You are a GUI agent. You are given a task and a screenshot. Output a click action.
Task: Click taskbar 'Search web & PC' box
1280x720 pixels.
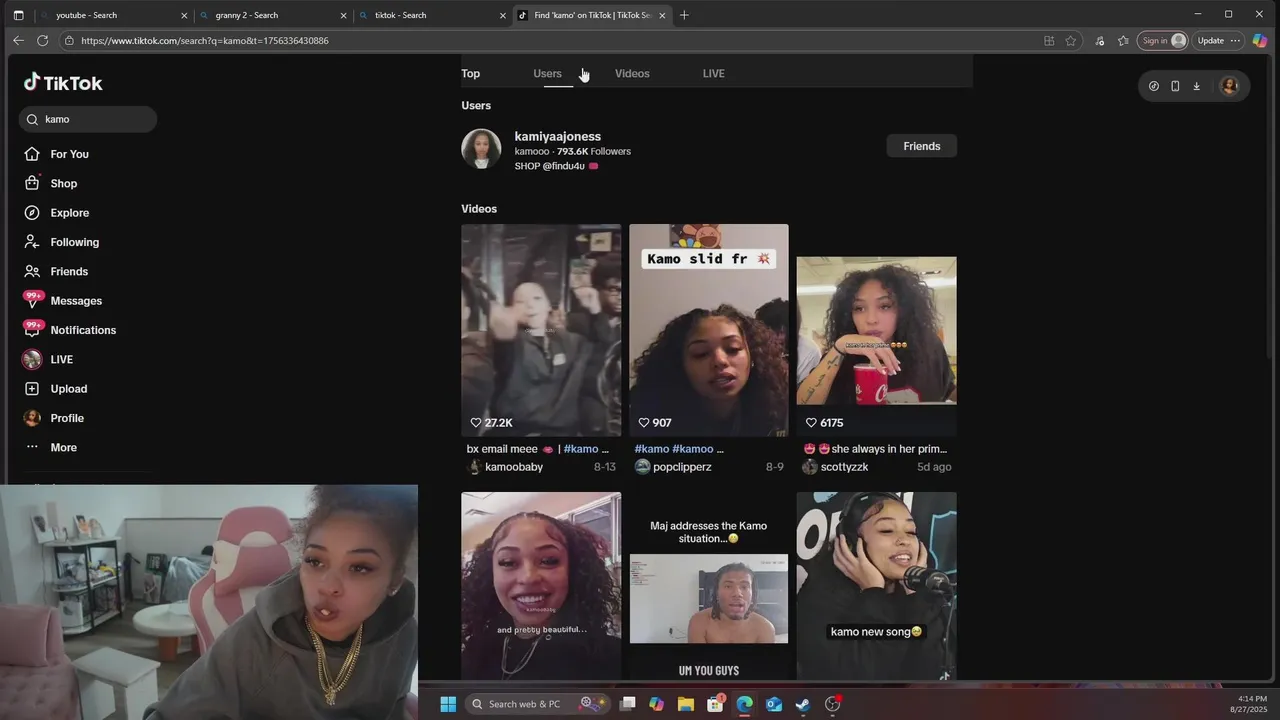539,704
